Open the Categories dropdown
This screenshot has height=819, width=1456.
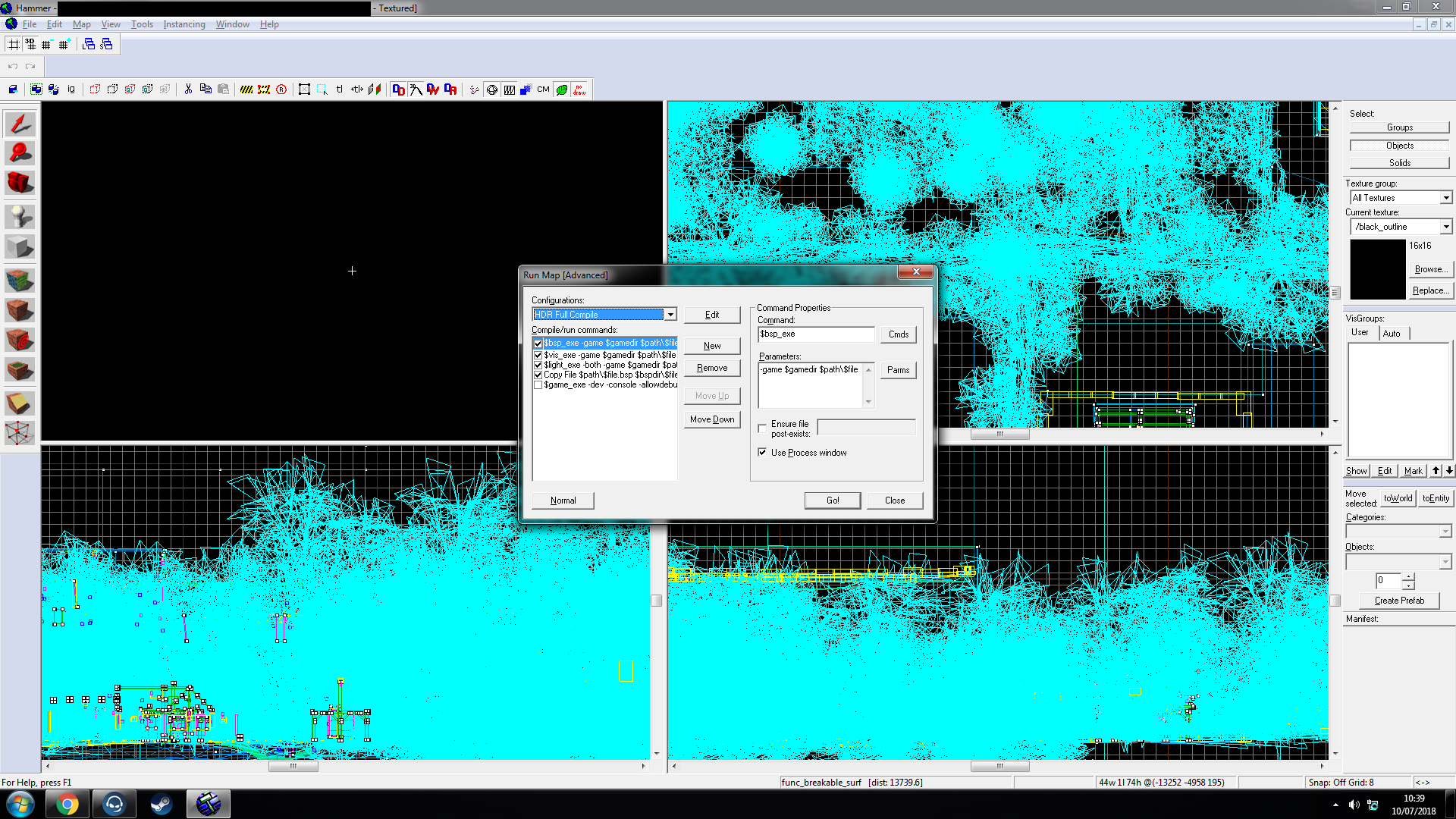(1445, 532)
